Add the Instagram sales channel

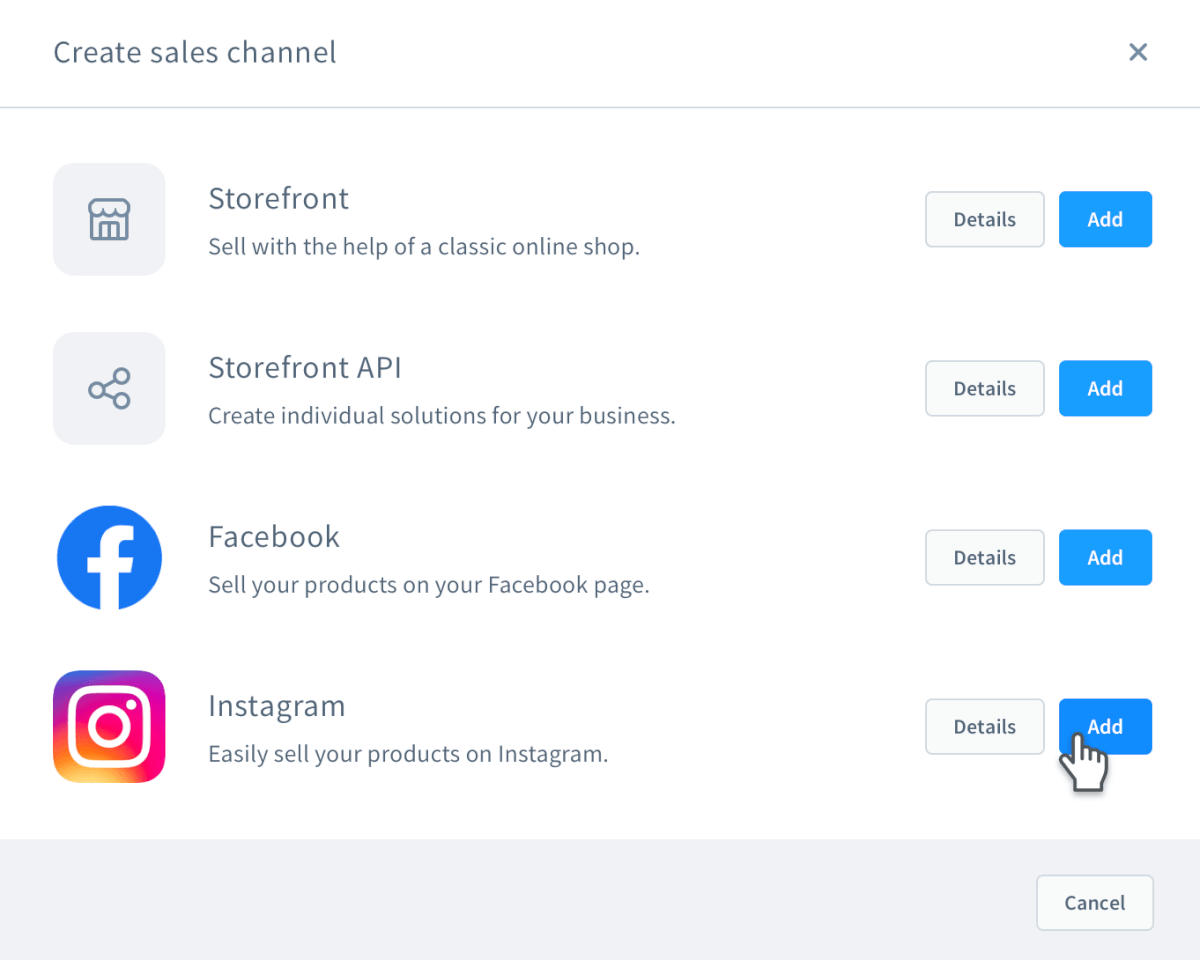(1105, 726)
